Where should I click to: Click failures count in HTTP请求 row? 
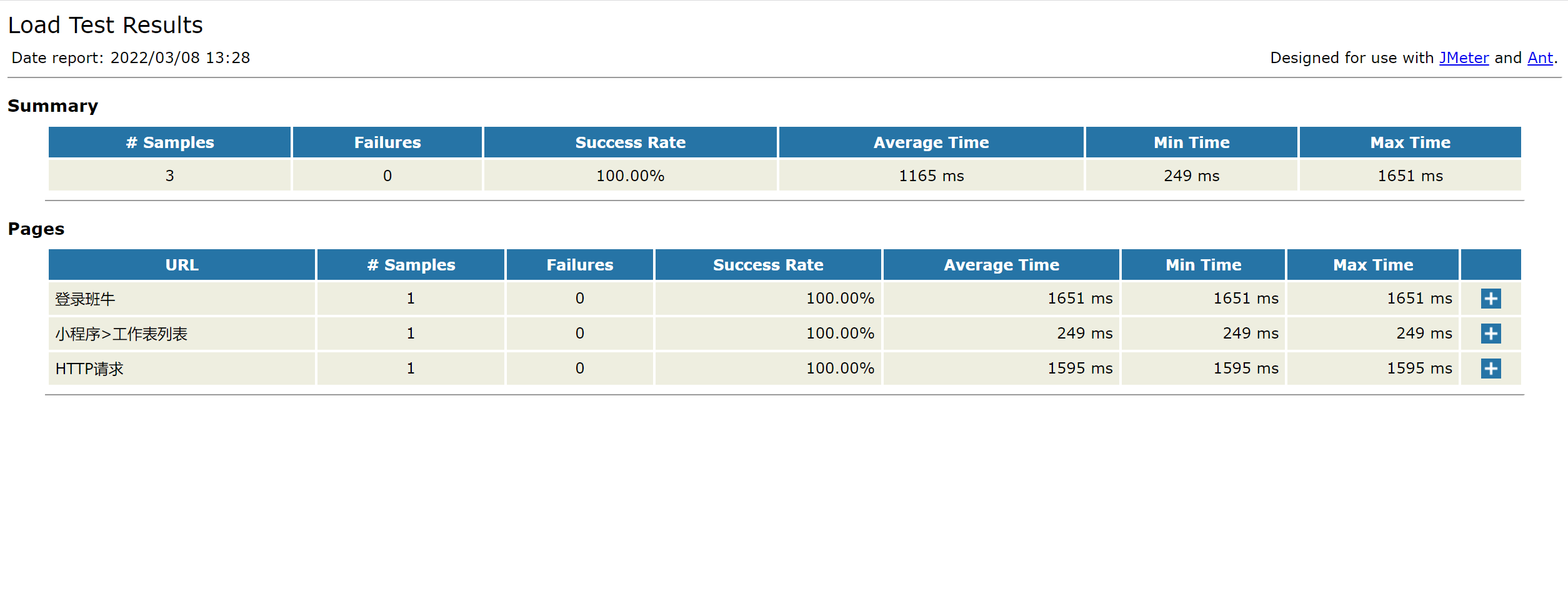coord(580,369)
